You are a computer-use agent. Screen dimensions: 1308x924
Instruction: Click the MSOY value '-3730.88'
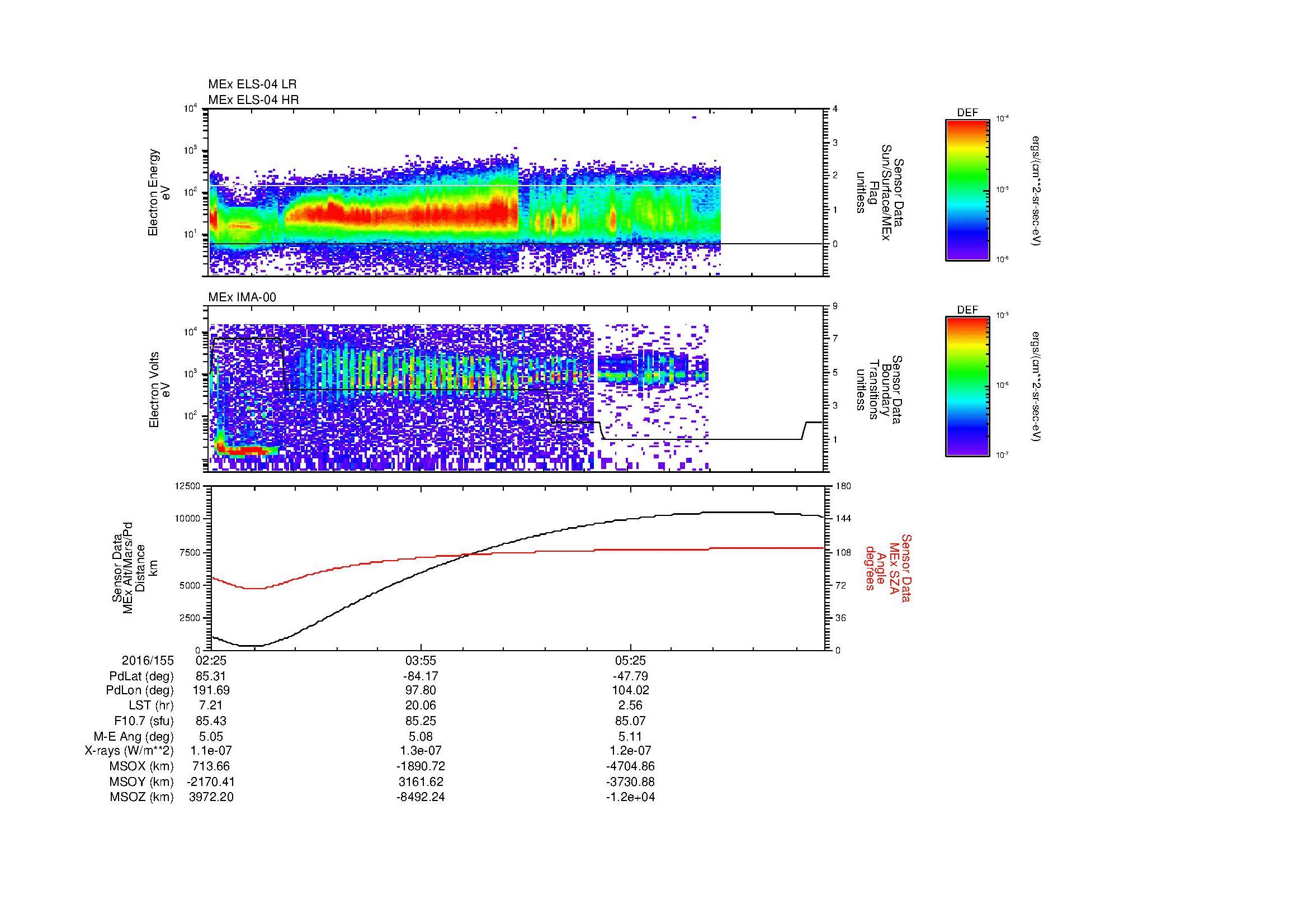click(x=631, y=781)
